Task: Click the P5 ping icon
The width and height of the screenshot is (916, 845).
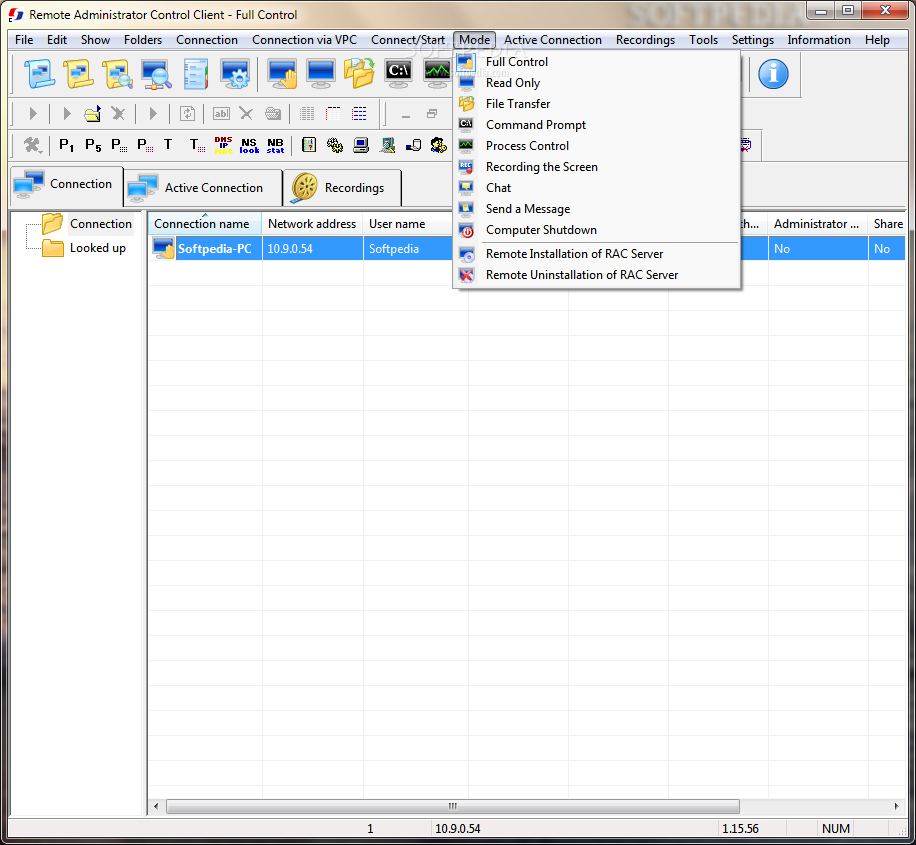Action: point(93,144)
